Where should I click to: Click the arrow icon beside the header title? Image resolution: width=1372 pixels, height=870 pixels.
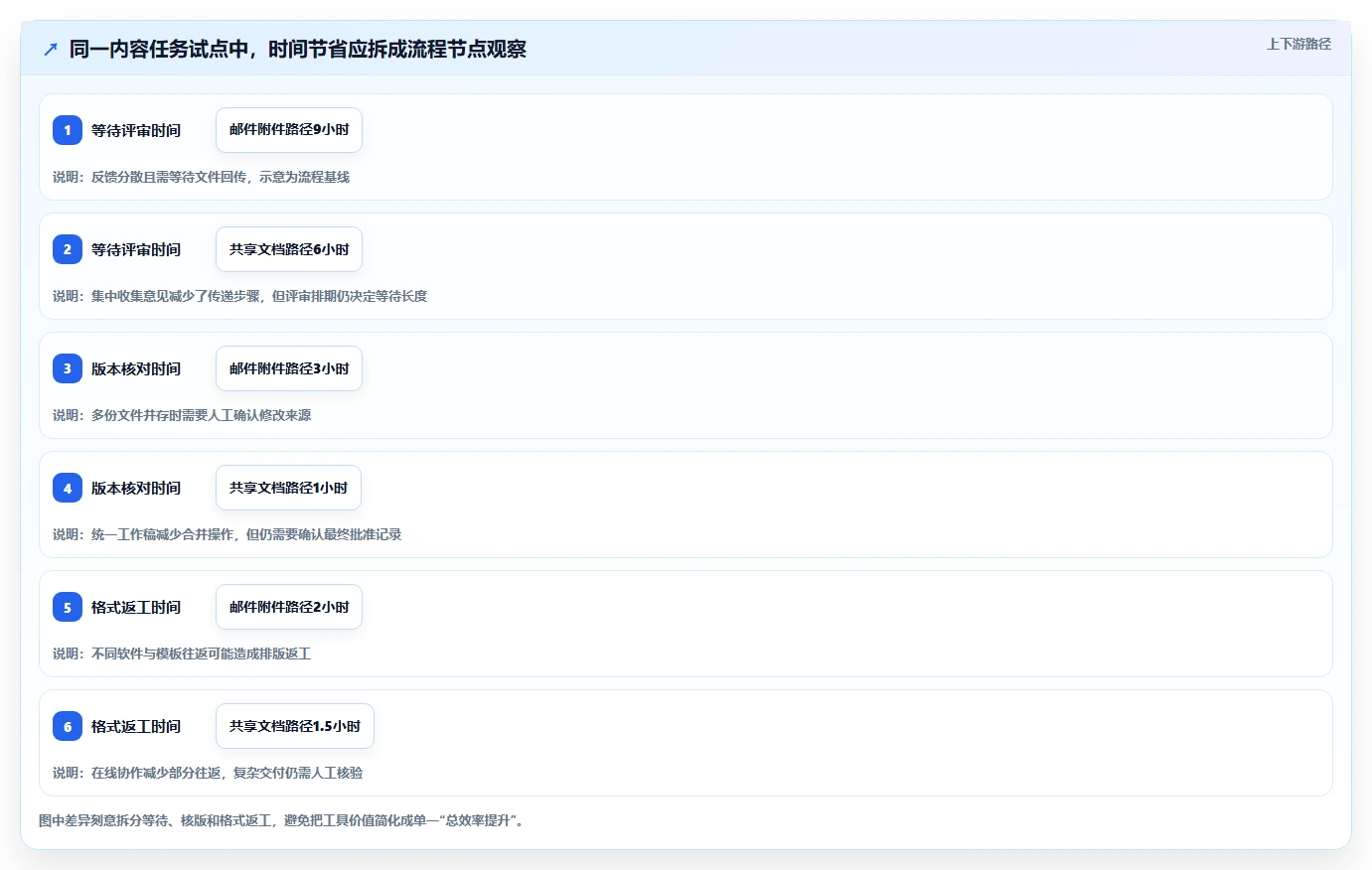point(51,49)
